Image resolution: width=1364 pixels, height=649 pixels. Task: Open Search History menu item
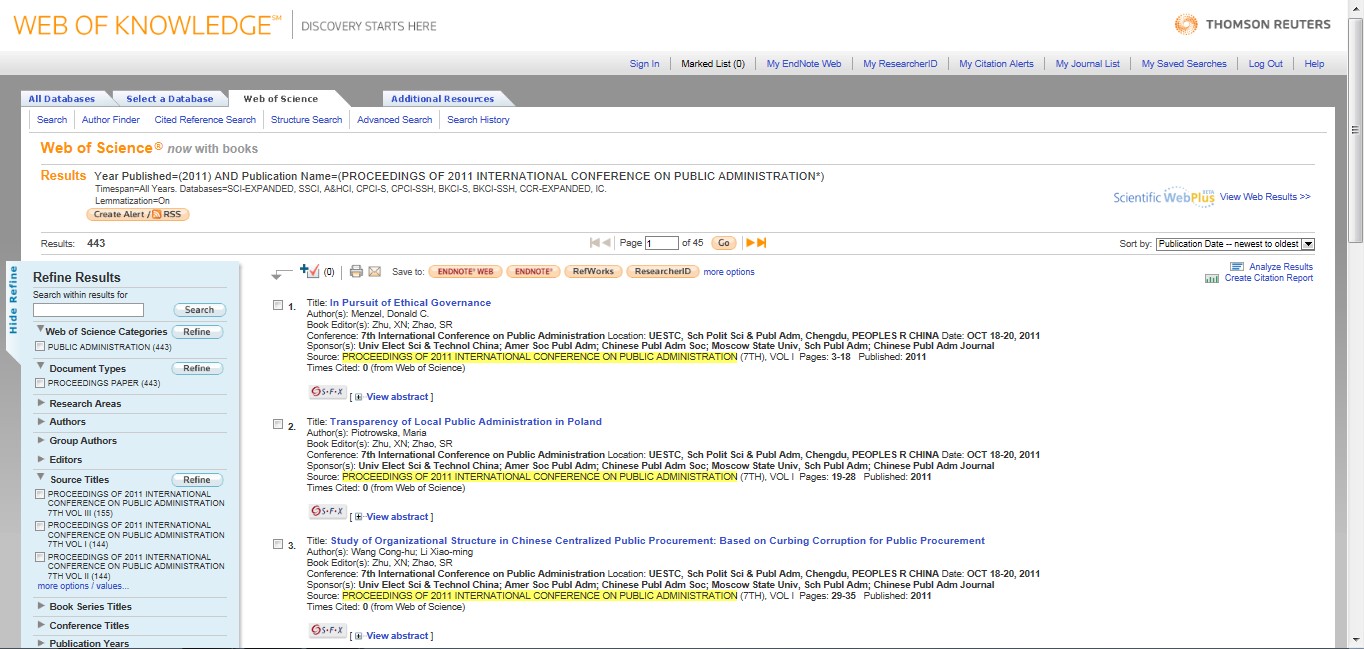(478, 120)
